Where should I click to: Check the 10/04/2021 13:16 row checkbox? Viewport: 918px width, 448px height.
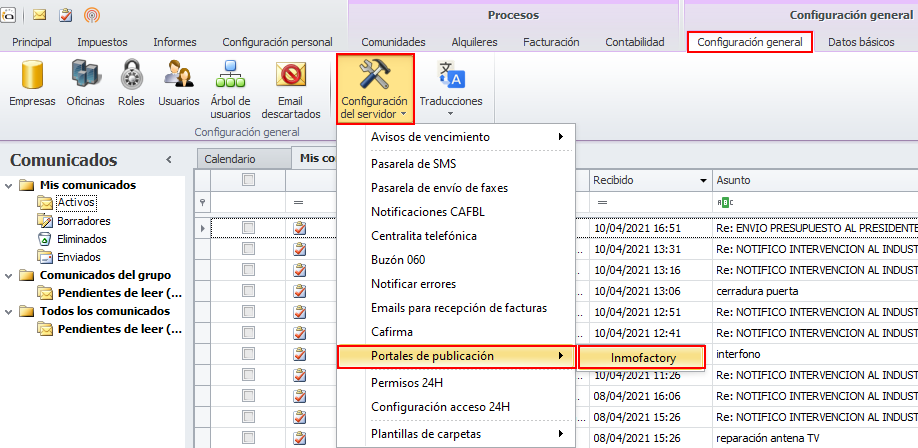[249, 270]
